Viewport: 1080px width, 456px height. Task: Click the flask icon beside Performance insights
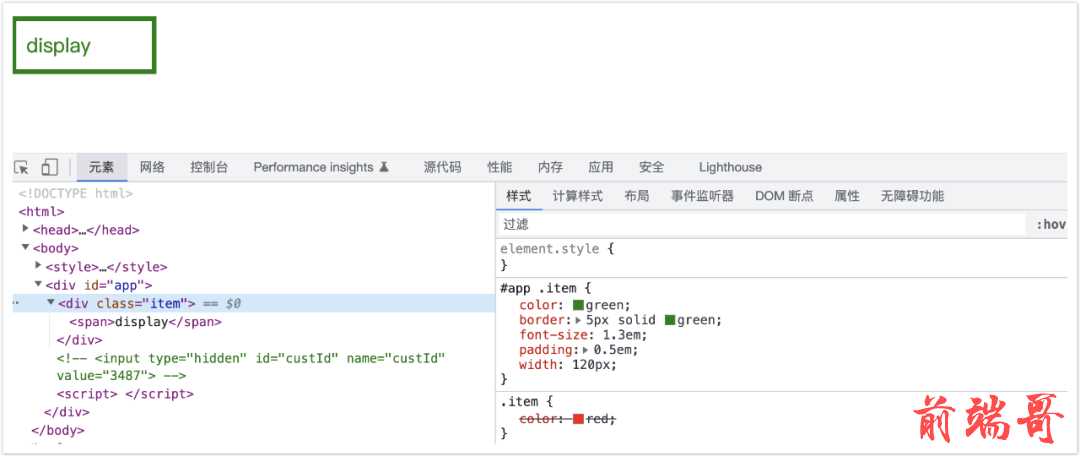(x=384, y=167)
